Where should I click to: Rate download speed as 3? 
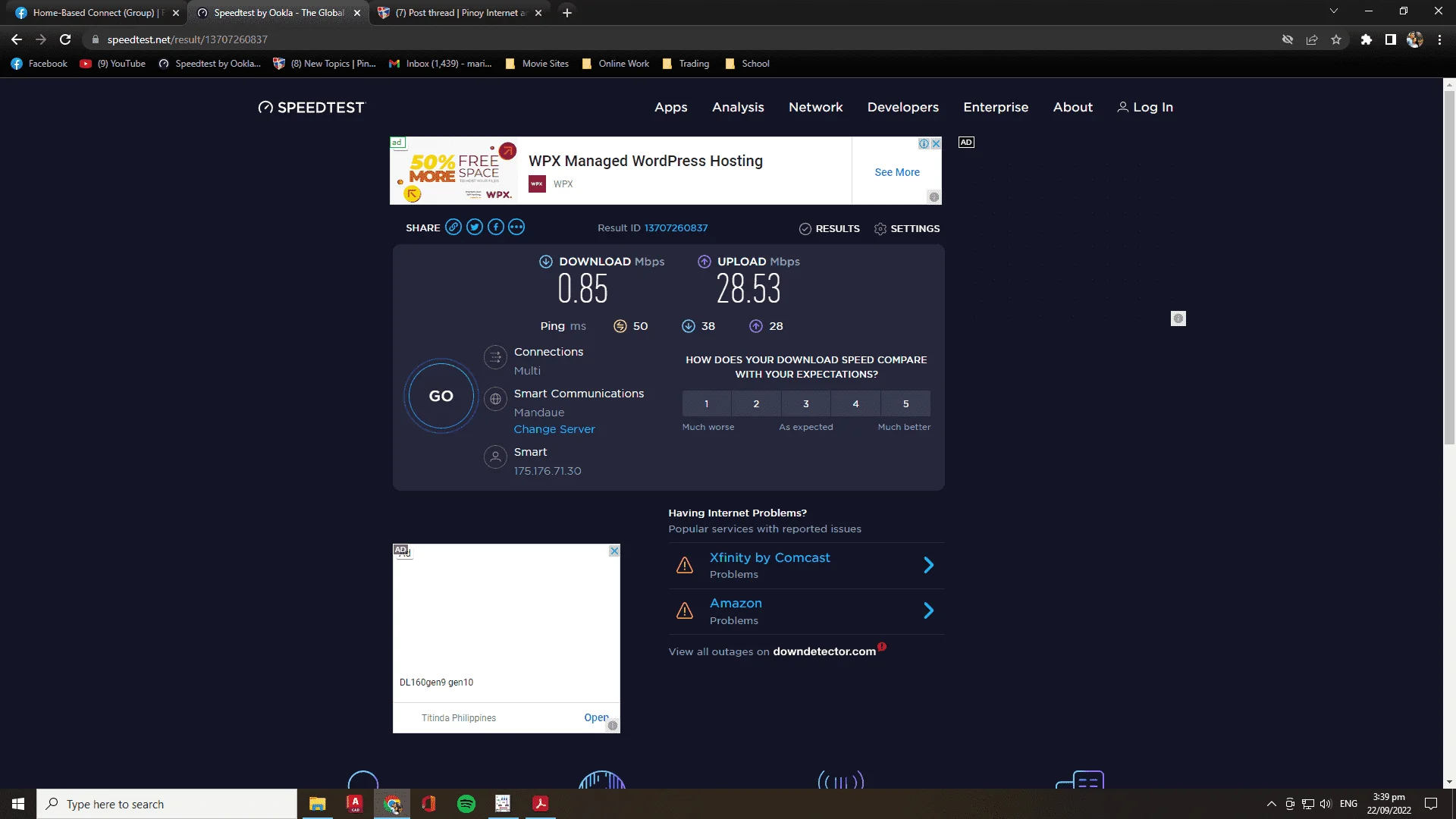806,403
